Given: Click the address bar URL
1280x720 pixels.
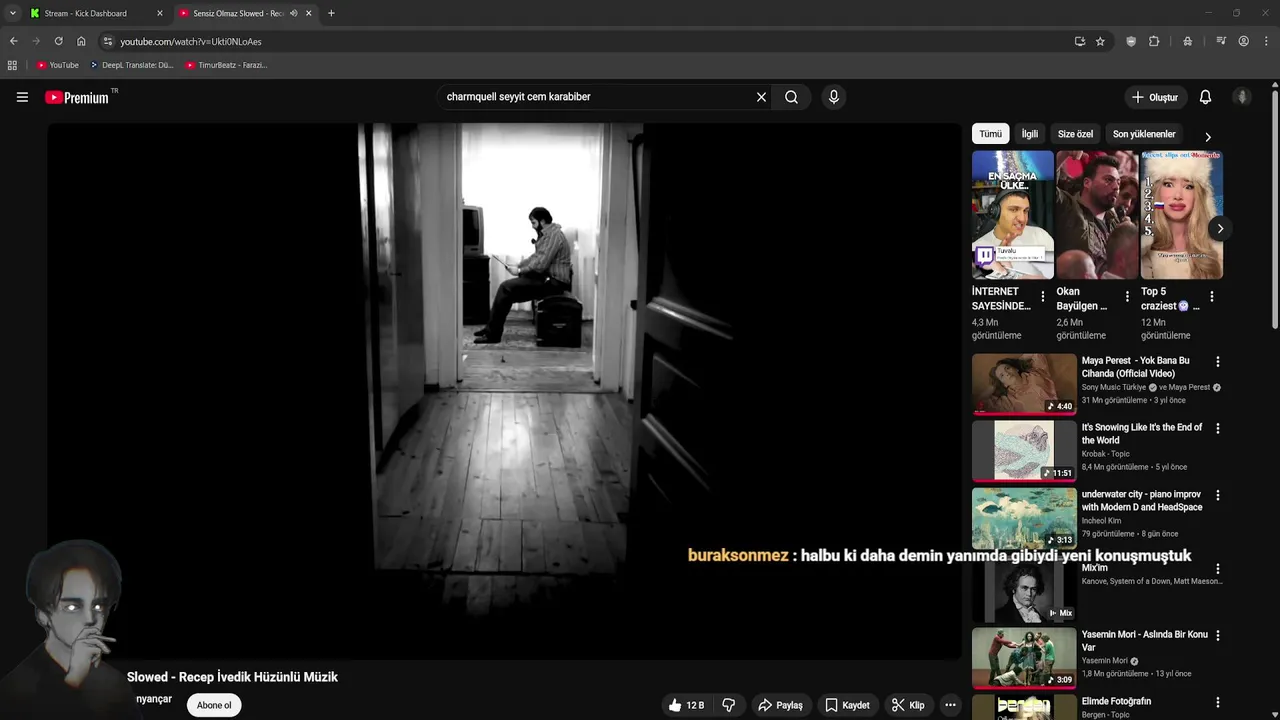Looking at the screenshot, I should [x=191, y=42].
